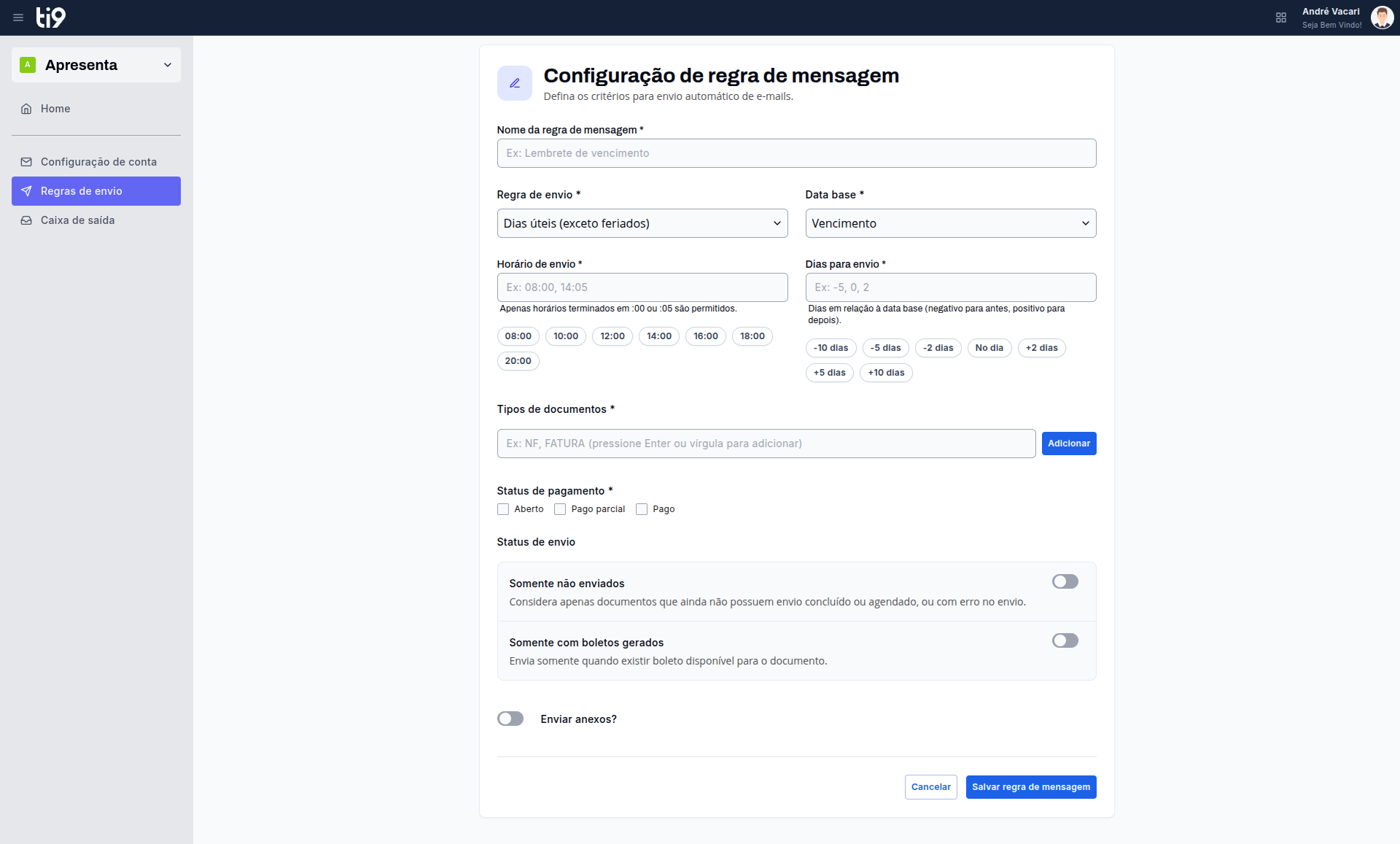Click the ti9 logo
1400x844 pixels.
point(51,18)
